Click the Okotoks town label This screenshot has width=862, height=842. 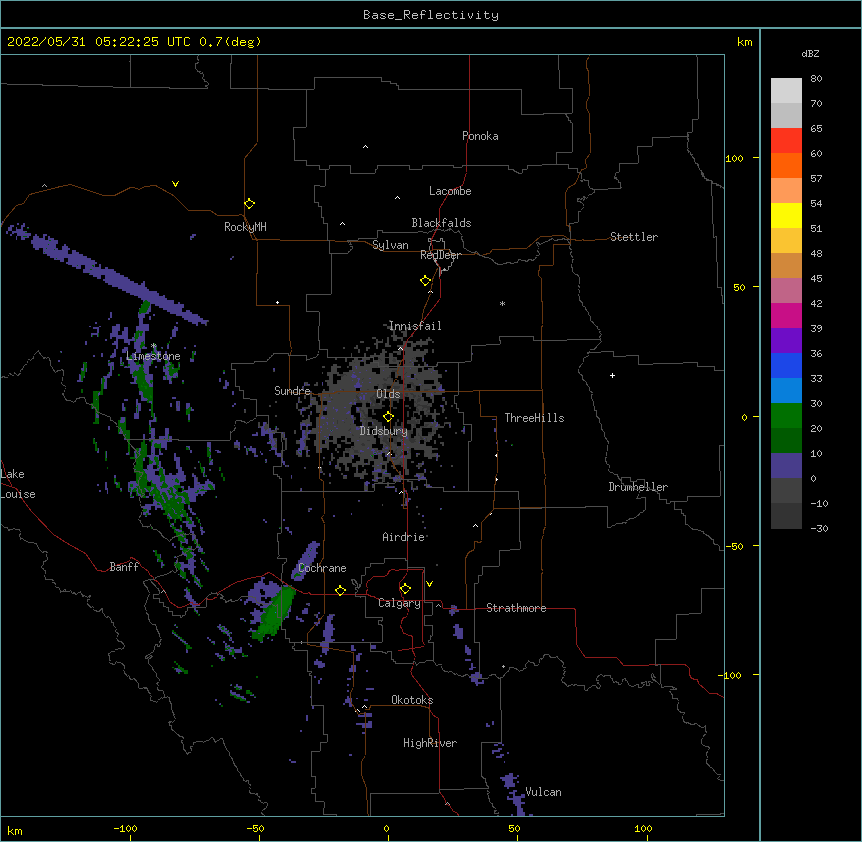[412, 700]
